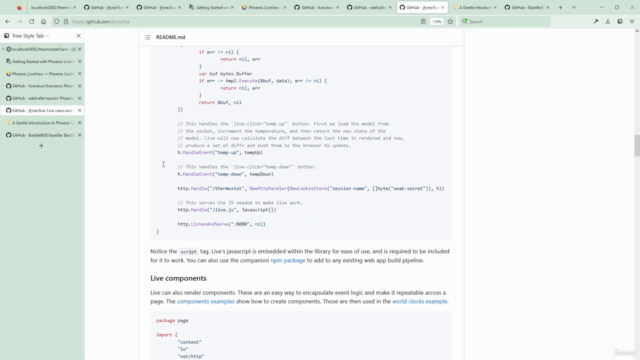The width and height of the screenshot is (640, 360).
Task: Open the components examples link
Action: [x=206, y=301]
